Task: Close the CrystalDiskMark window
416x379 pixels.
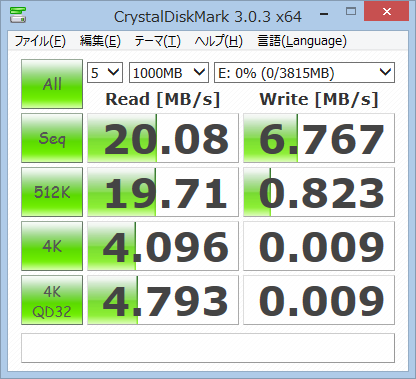Action: [x=387, y=12]
